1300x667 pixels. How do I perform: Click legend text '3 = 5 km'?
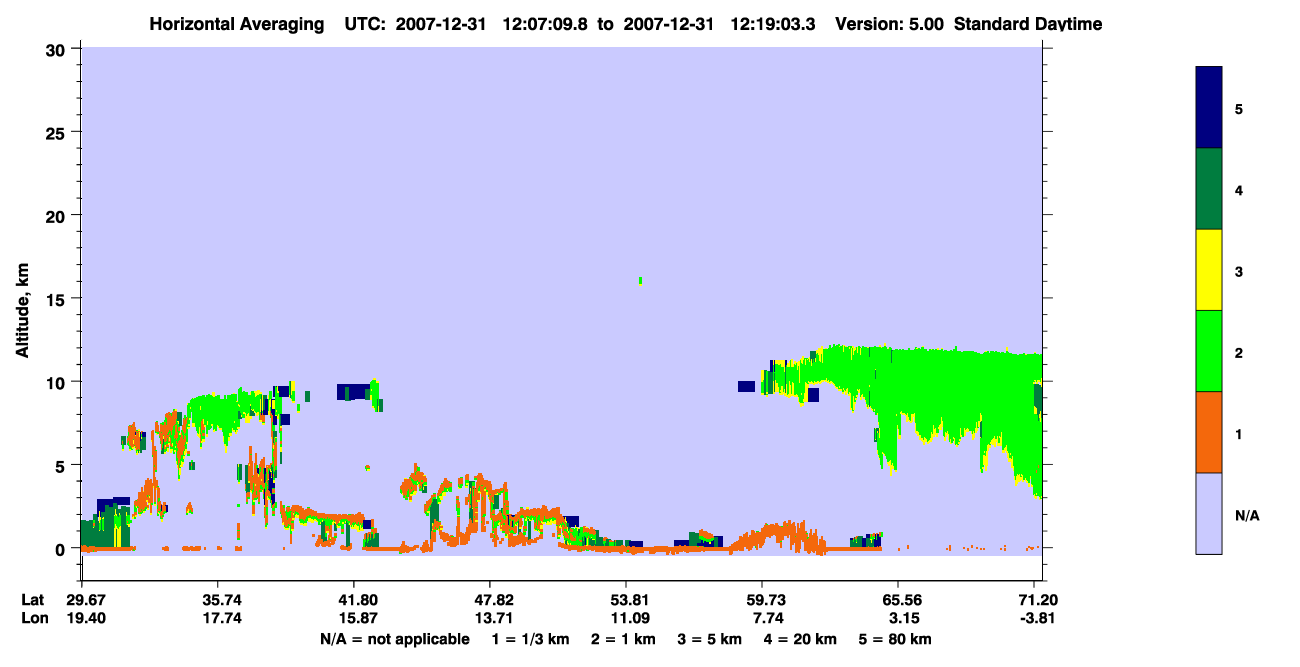pos(709,639)
